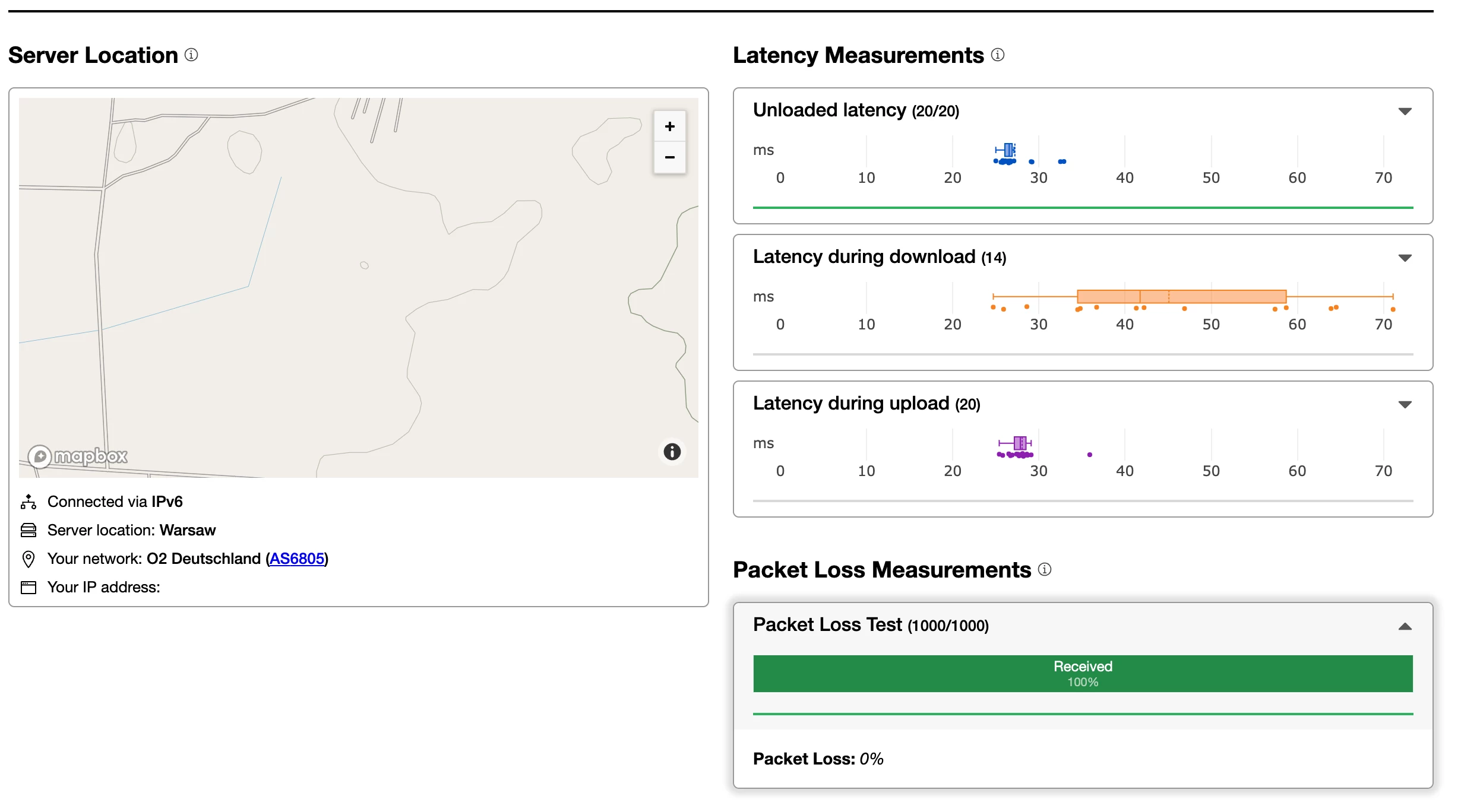Click the Latency during download title
Screen dimensions: 1461x812
(x=864, y=257)
